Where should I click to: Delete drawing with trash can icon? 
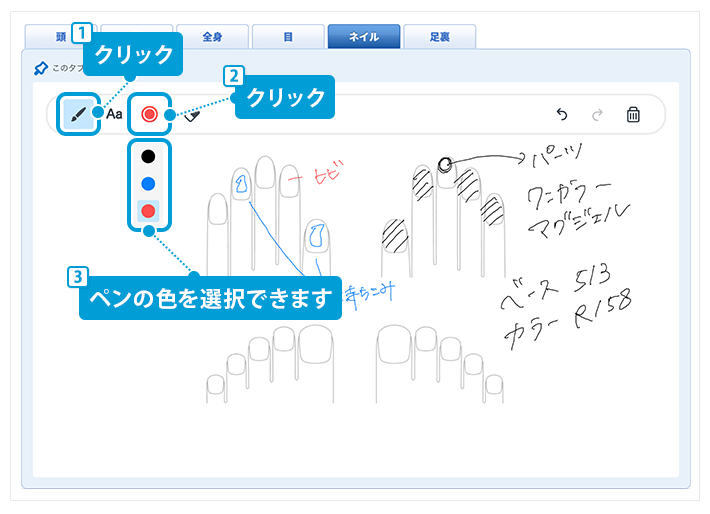point(633,115)
